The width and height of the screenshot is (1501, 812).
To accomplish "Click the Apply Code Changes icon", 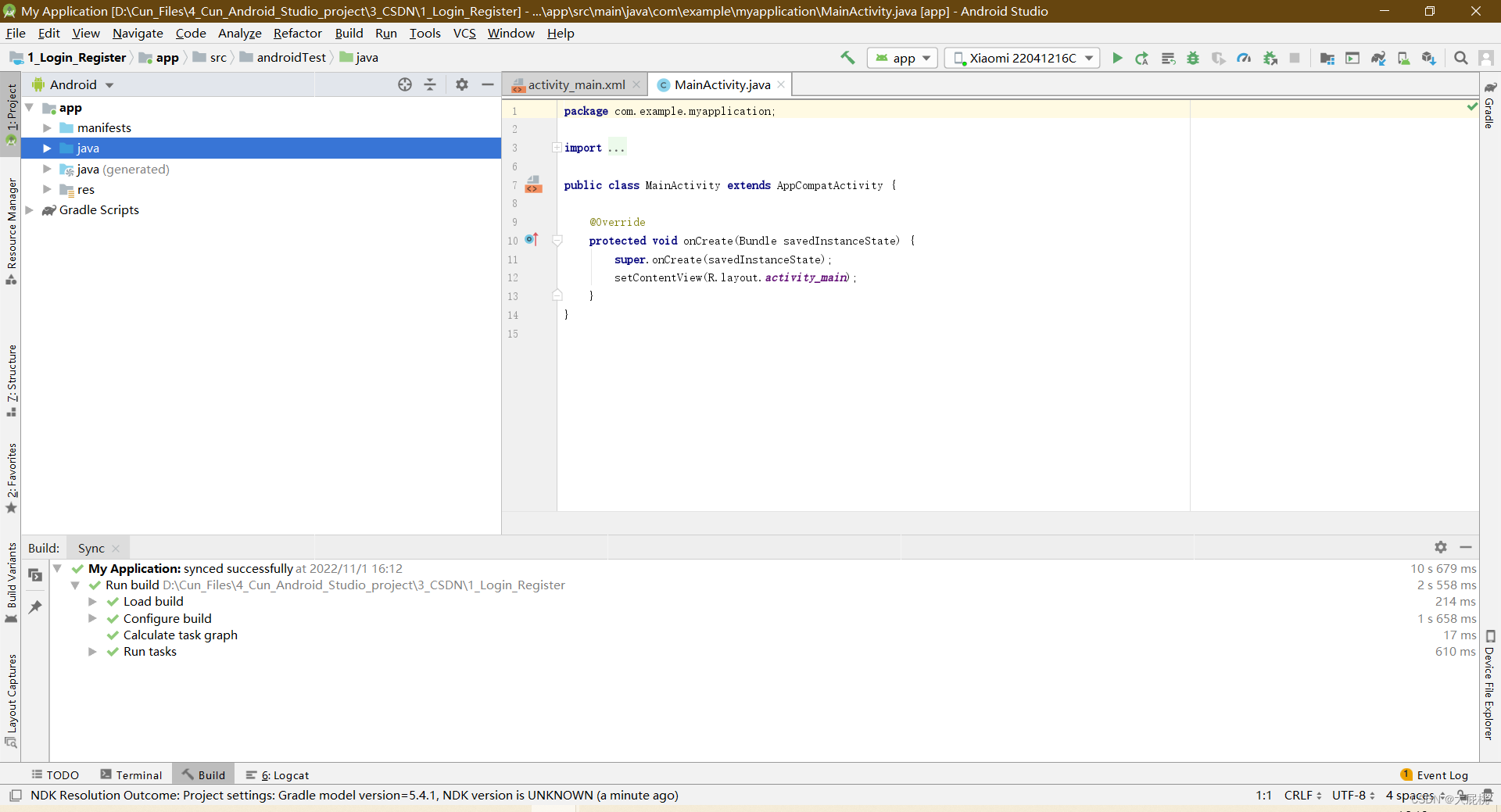I will pos(1168,58).
